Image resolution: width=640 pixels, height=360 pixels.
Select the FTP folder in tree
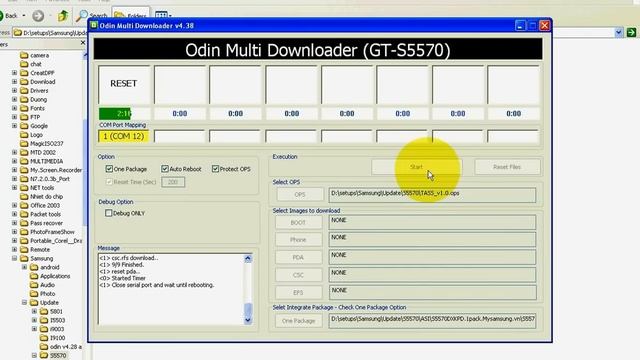coord(35,117)
